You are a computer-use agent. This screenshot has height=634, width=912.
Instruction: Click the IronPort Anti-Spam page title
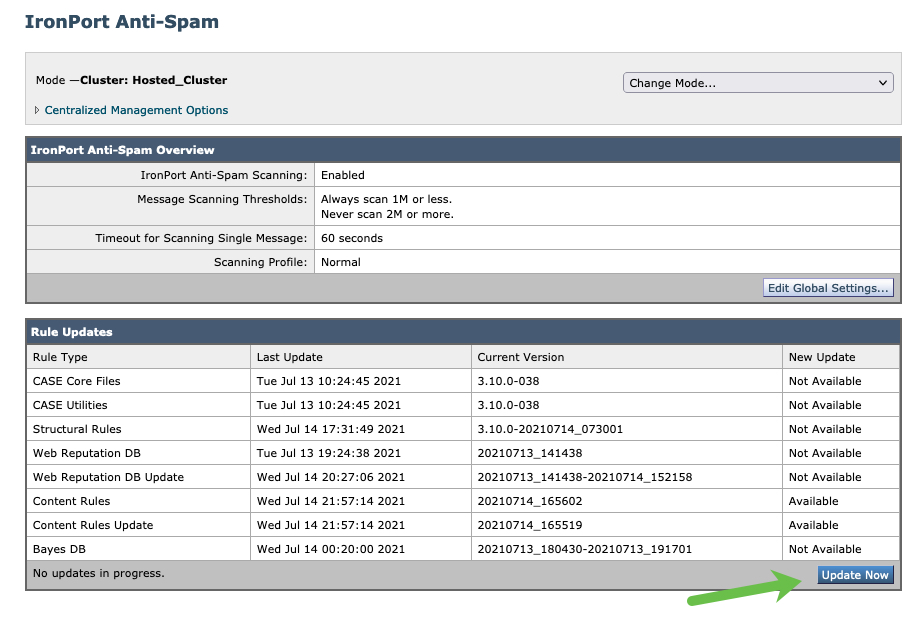122,22
